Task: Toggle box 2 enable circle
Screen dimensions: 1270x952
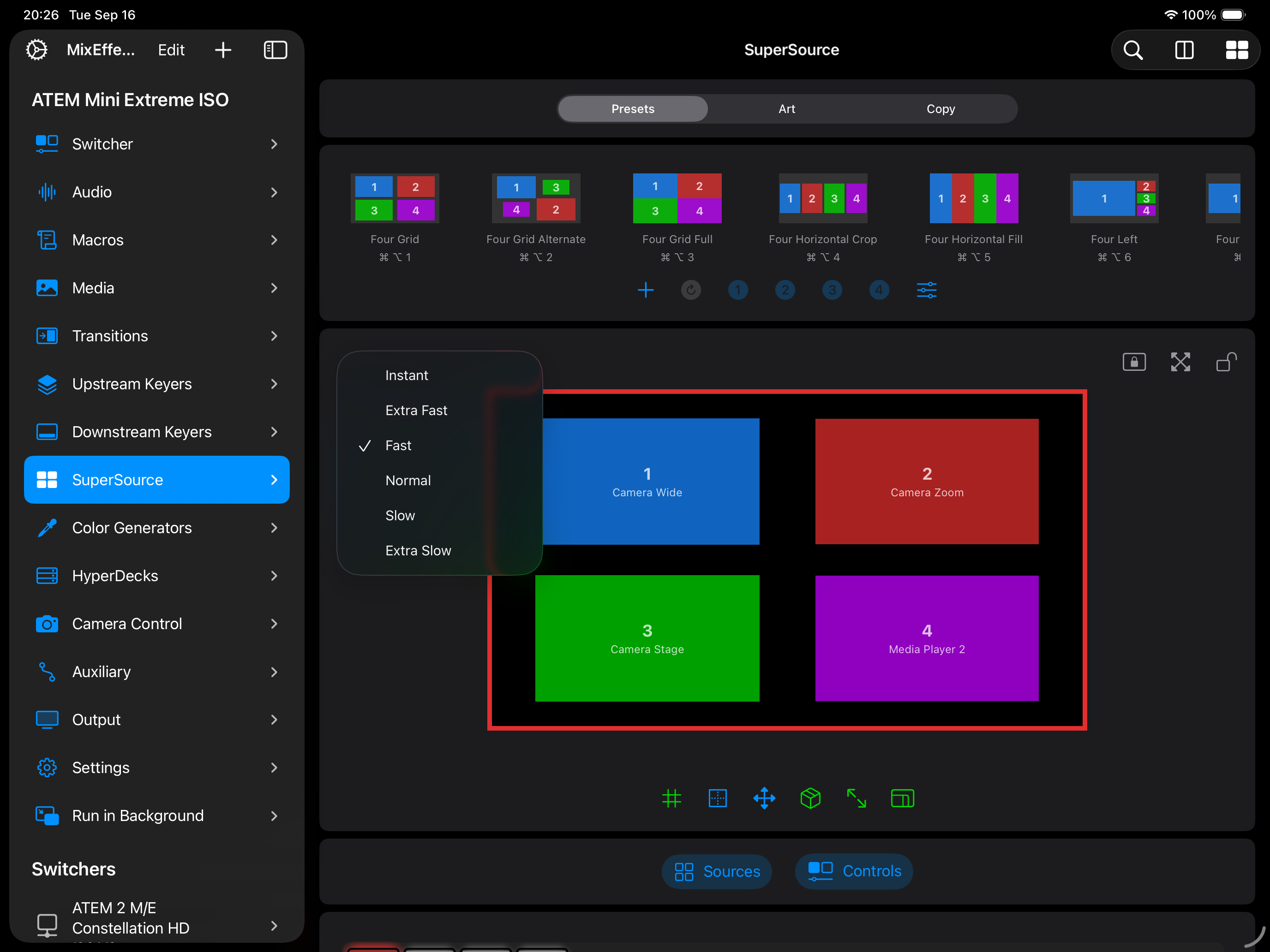Action: point(785,290)
